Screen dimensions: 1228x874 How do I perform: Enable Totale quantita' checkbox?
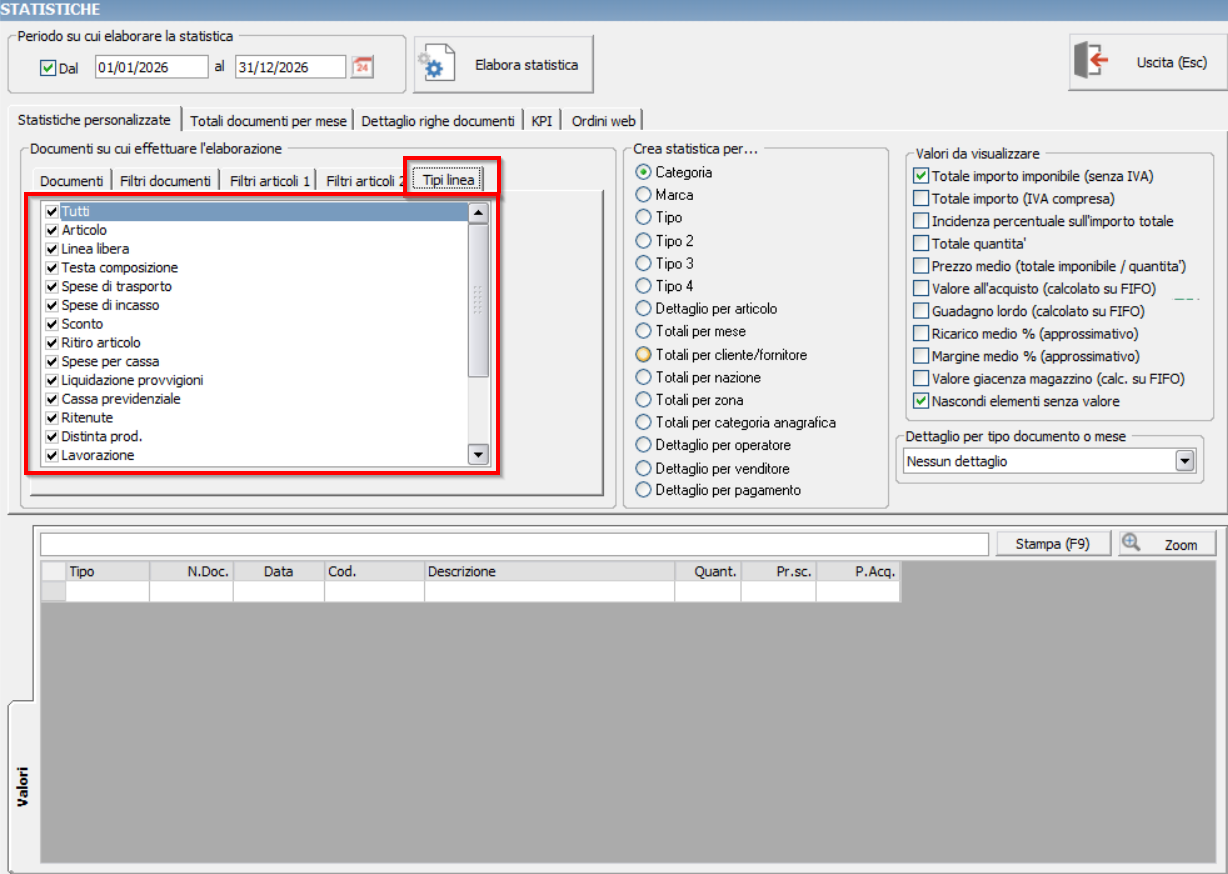(921, 243)
